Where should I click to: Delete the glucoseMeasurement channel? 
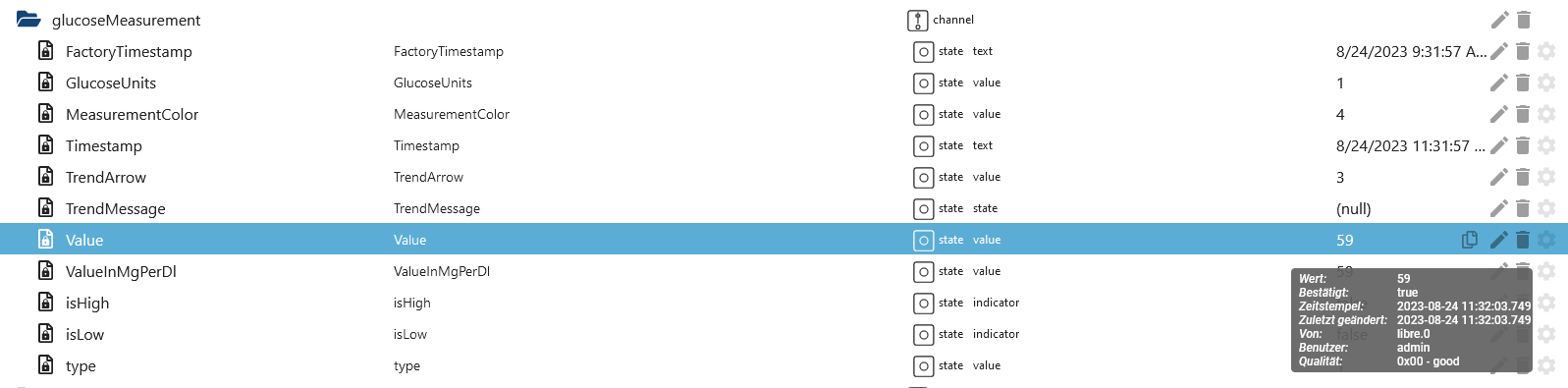pos(1523,20)
